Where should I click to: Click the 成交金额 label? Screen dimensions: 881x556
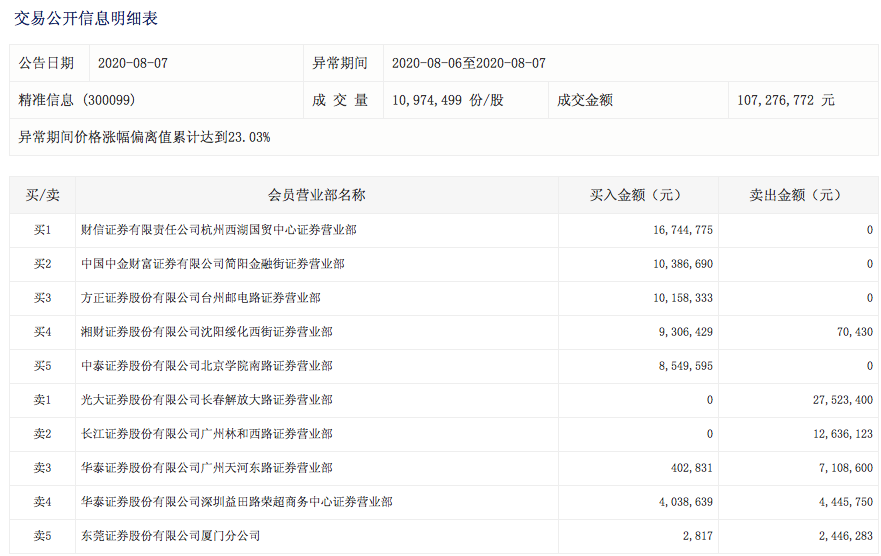(584, 101)
